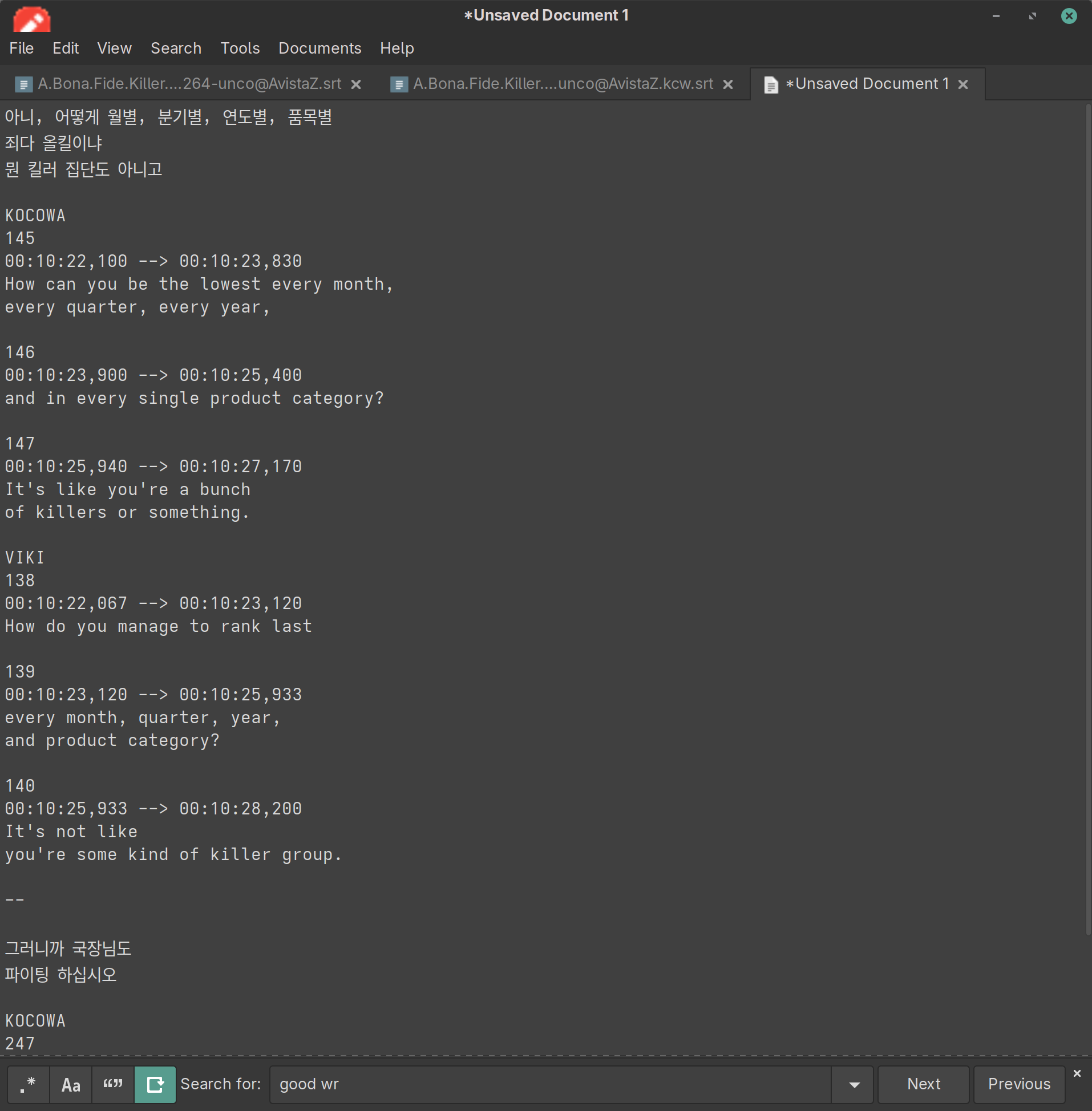Click line 'and product category?'
The height and width of the screenshot is (1111, 1092).
click(112, 741)
